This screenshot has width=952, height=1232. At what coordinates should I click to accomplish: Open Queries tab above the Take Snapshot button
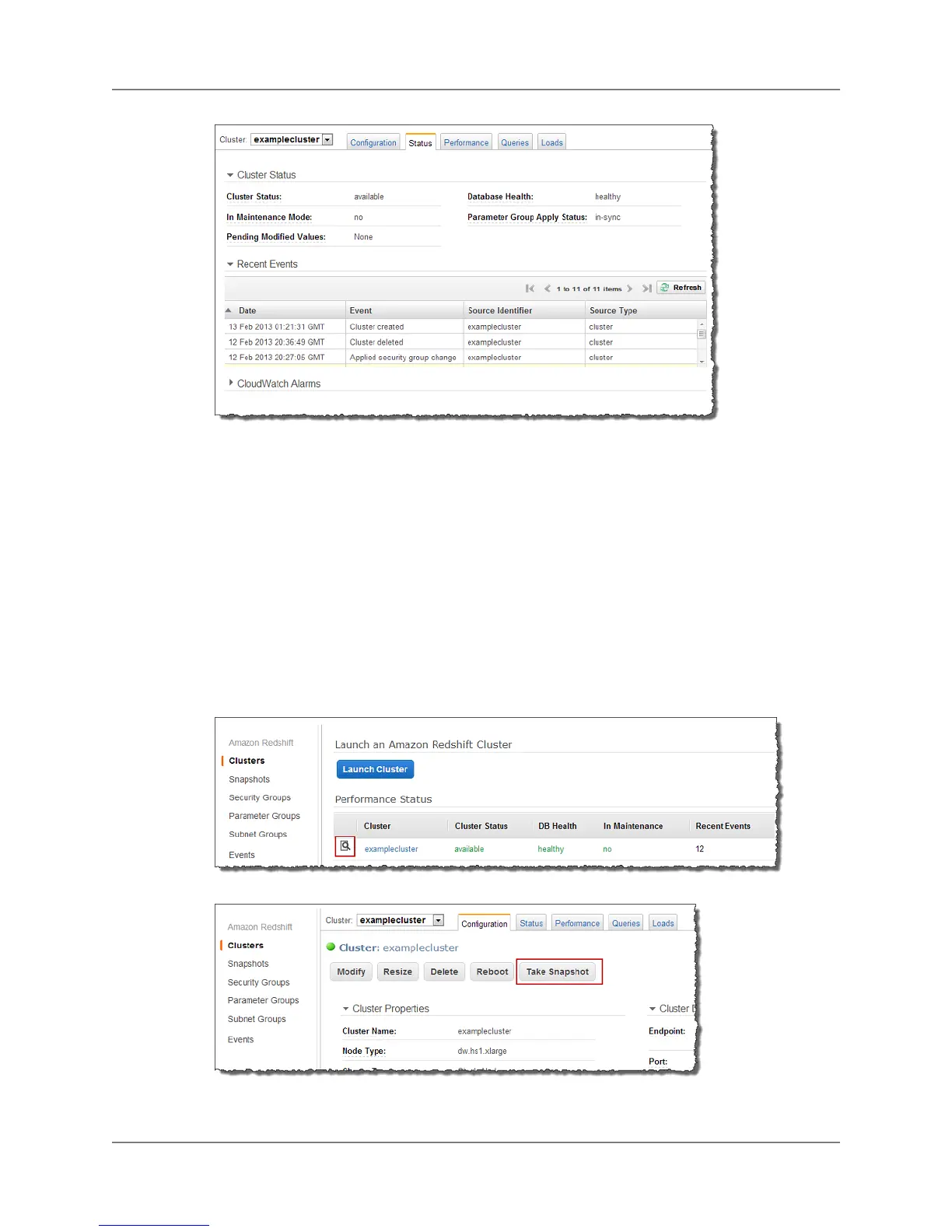[x=625, y=923]
